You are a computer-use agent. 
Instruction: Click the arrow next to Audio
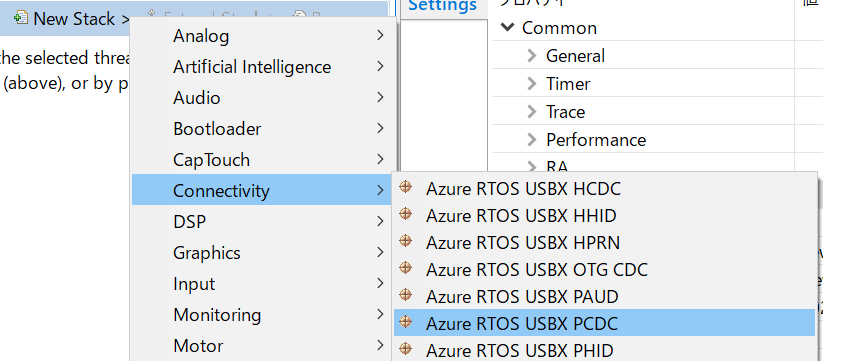381,97
